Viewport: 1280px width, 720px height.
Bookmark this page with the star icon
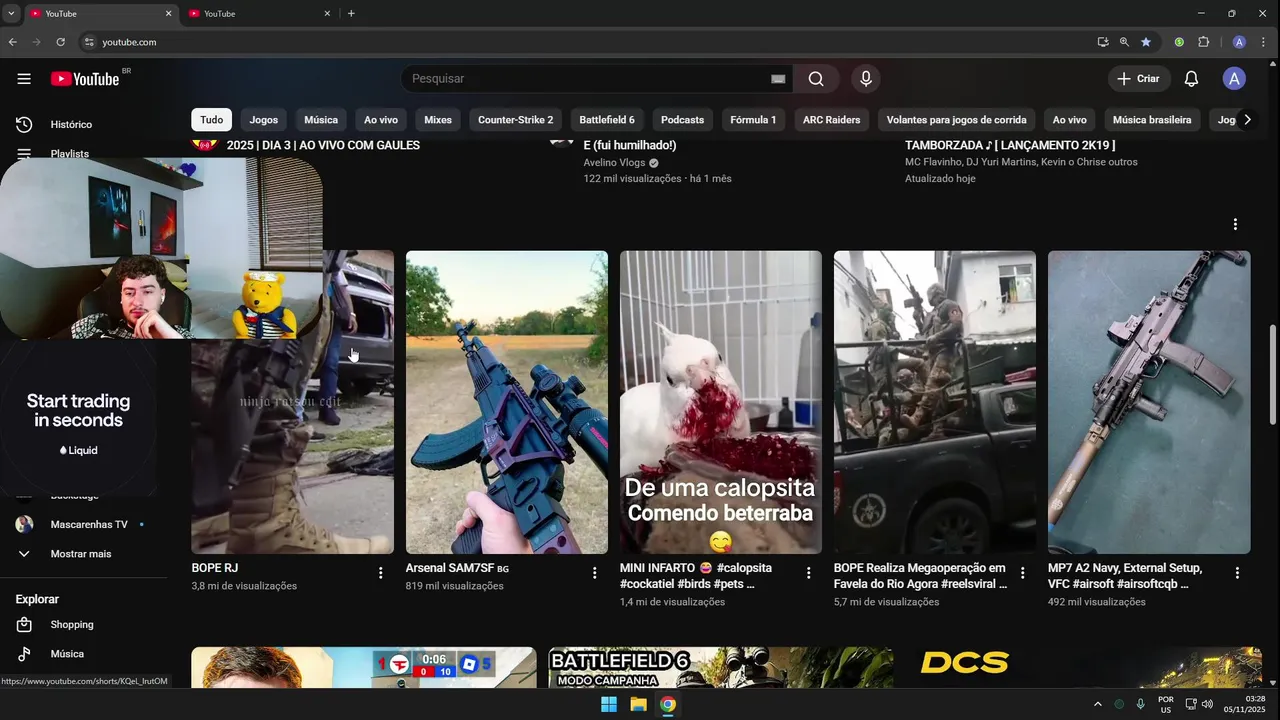pyautogui.click(x=1146, y=42)
